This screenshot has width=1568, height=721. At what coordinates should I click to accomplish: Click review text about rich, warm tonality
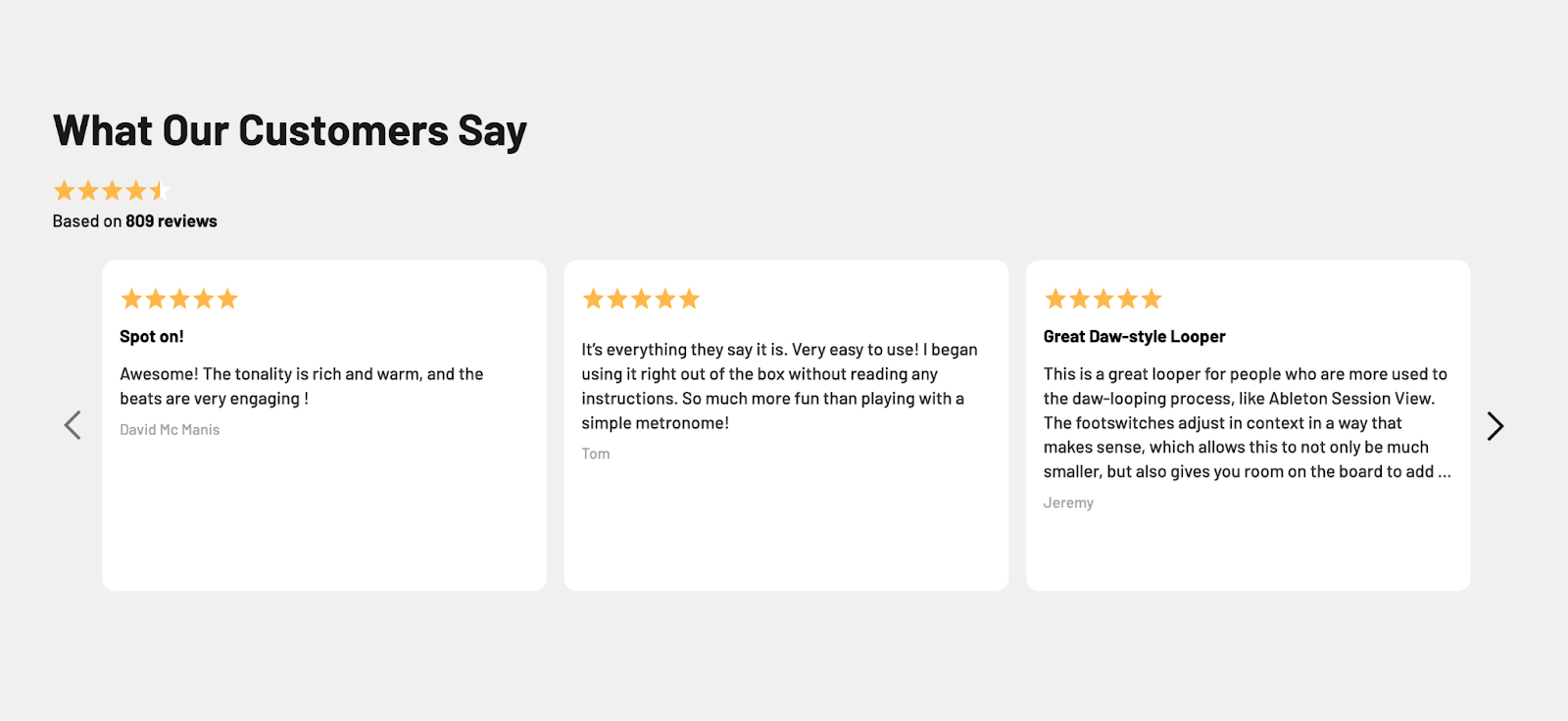tap(301, 386)
